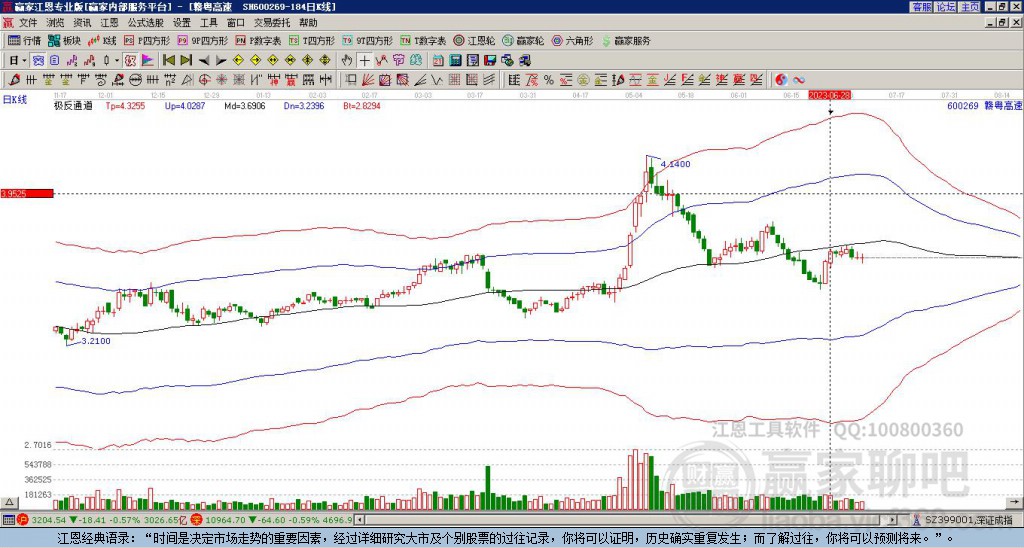
Task: Click the 日K线 label
Action: pyautogui.click(x=15, y=100)
